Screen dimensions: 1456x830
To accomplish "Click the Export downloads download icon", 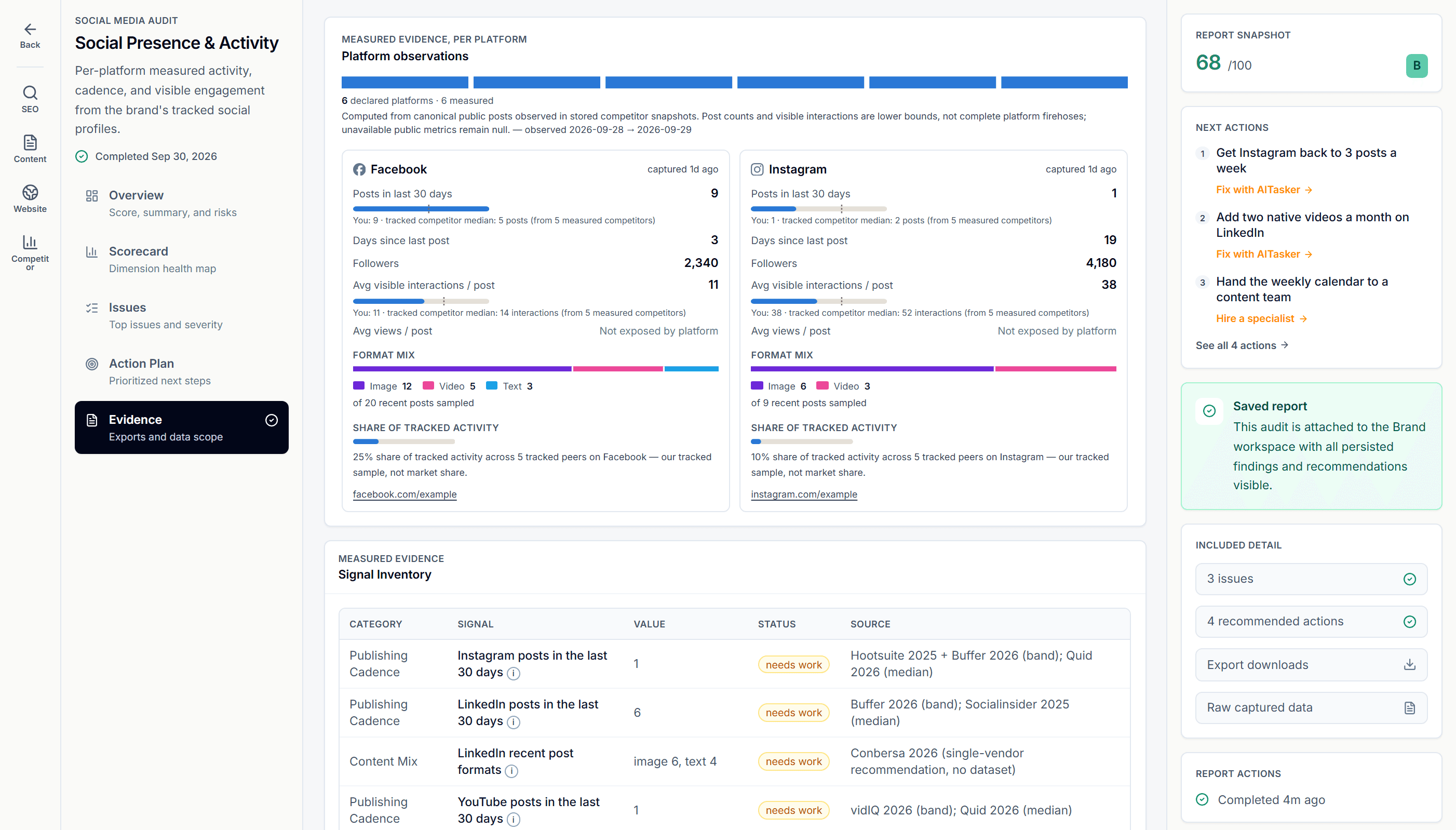I will pyautogui.click(x=1409, y=665).
